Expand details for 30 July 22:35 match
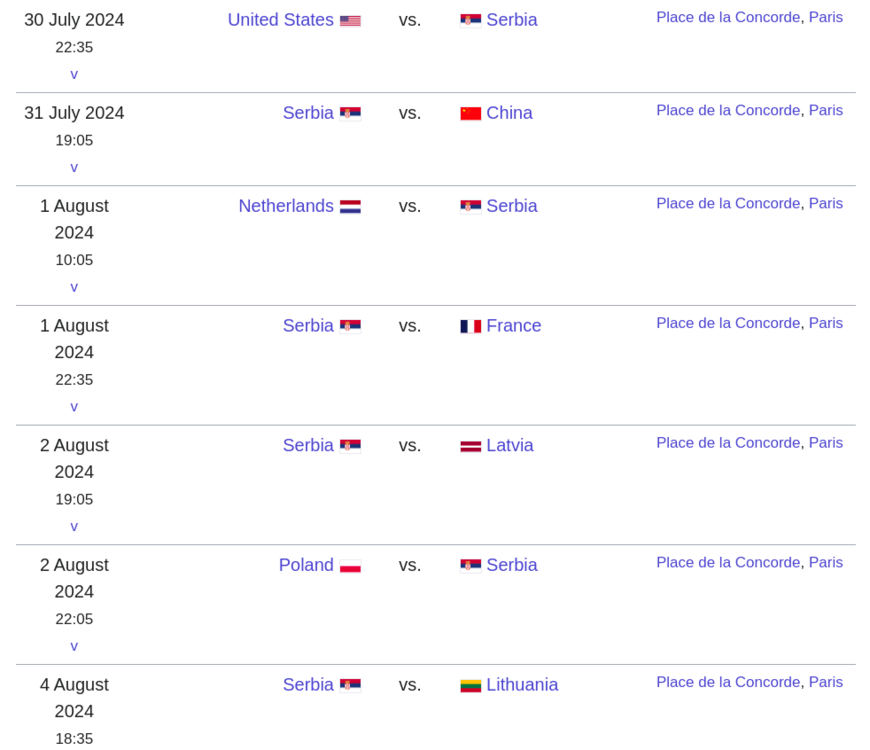 pos(74,74)
